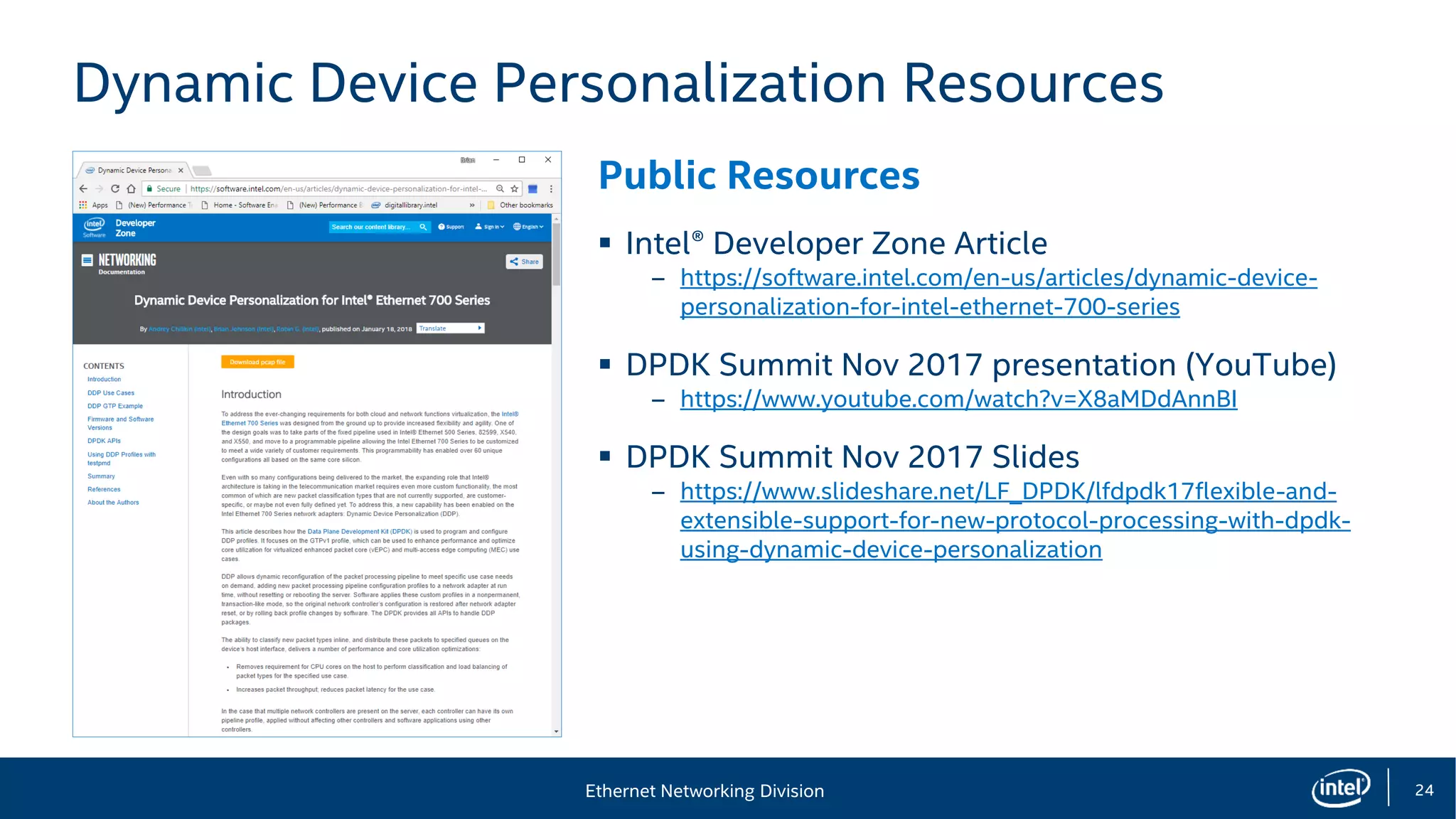This screenshot has width=1456, height=819.
Task: Open the slideshare.net slides hyperlink
Action: (1015, 520)
